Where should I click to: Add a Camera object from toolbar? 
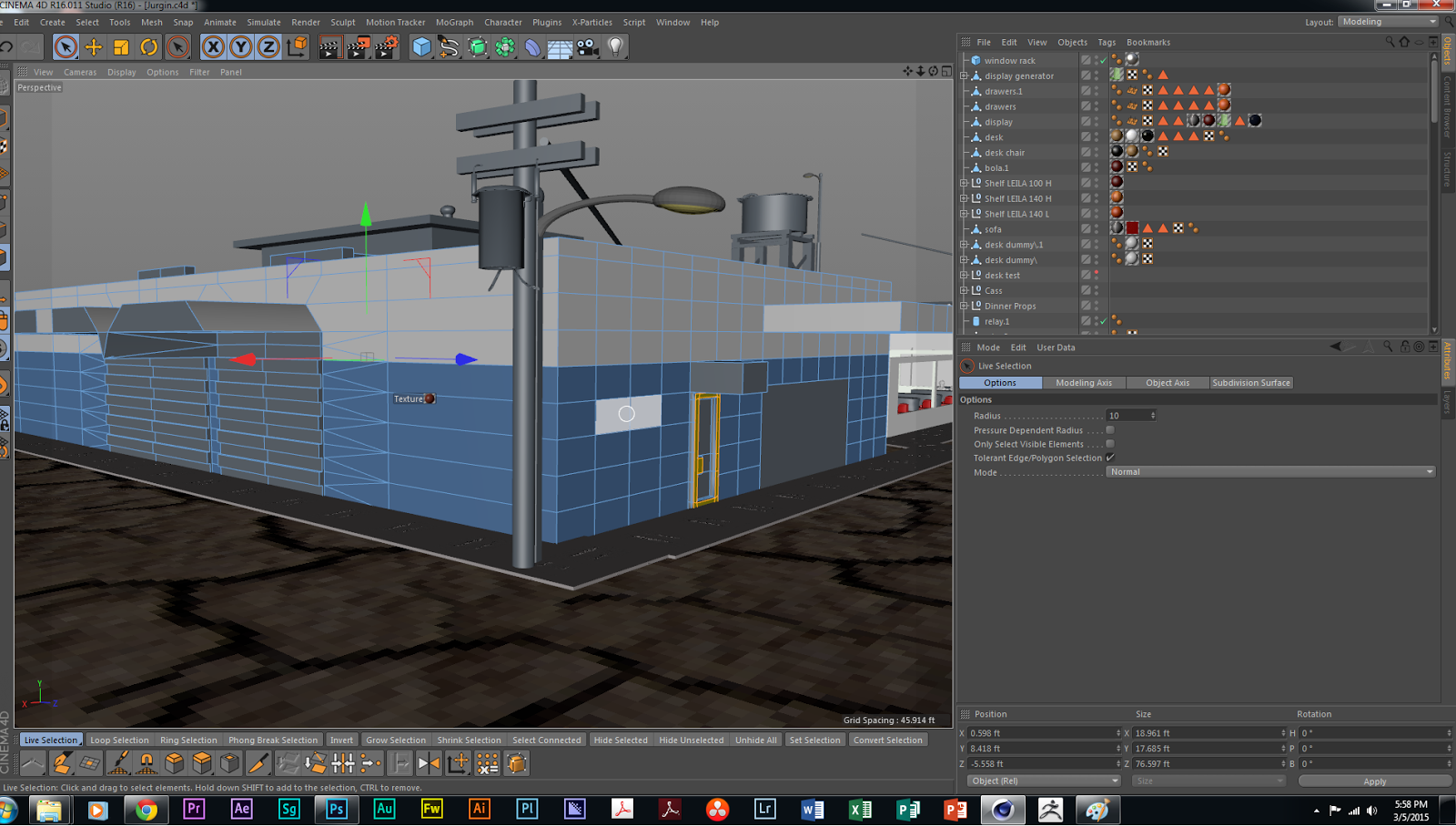(x=588, y=47)
